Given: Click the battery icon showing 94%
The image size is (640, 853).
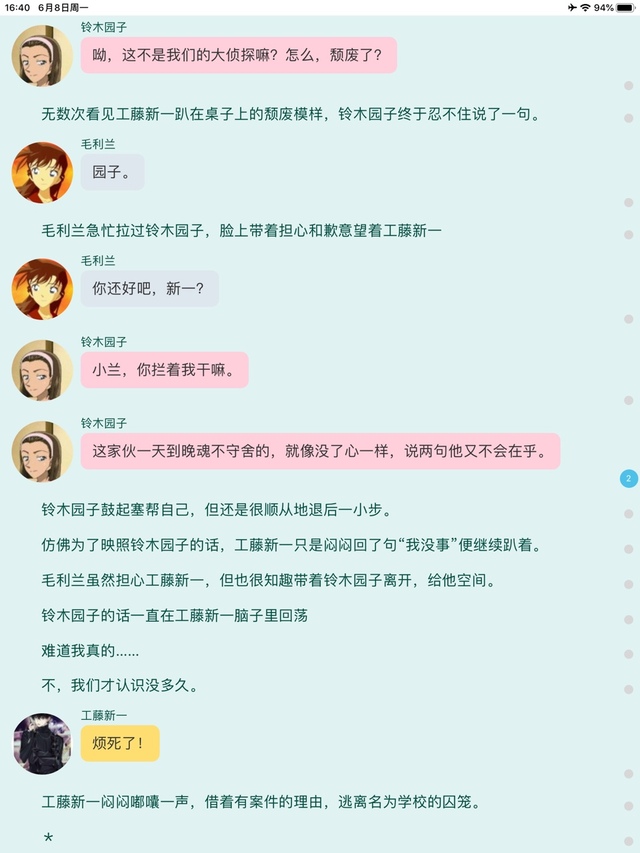Looking at the screenshot, I should 625,7.
